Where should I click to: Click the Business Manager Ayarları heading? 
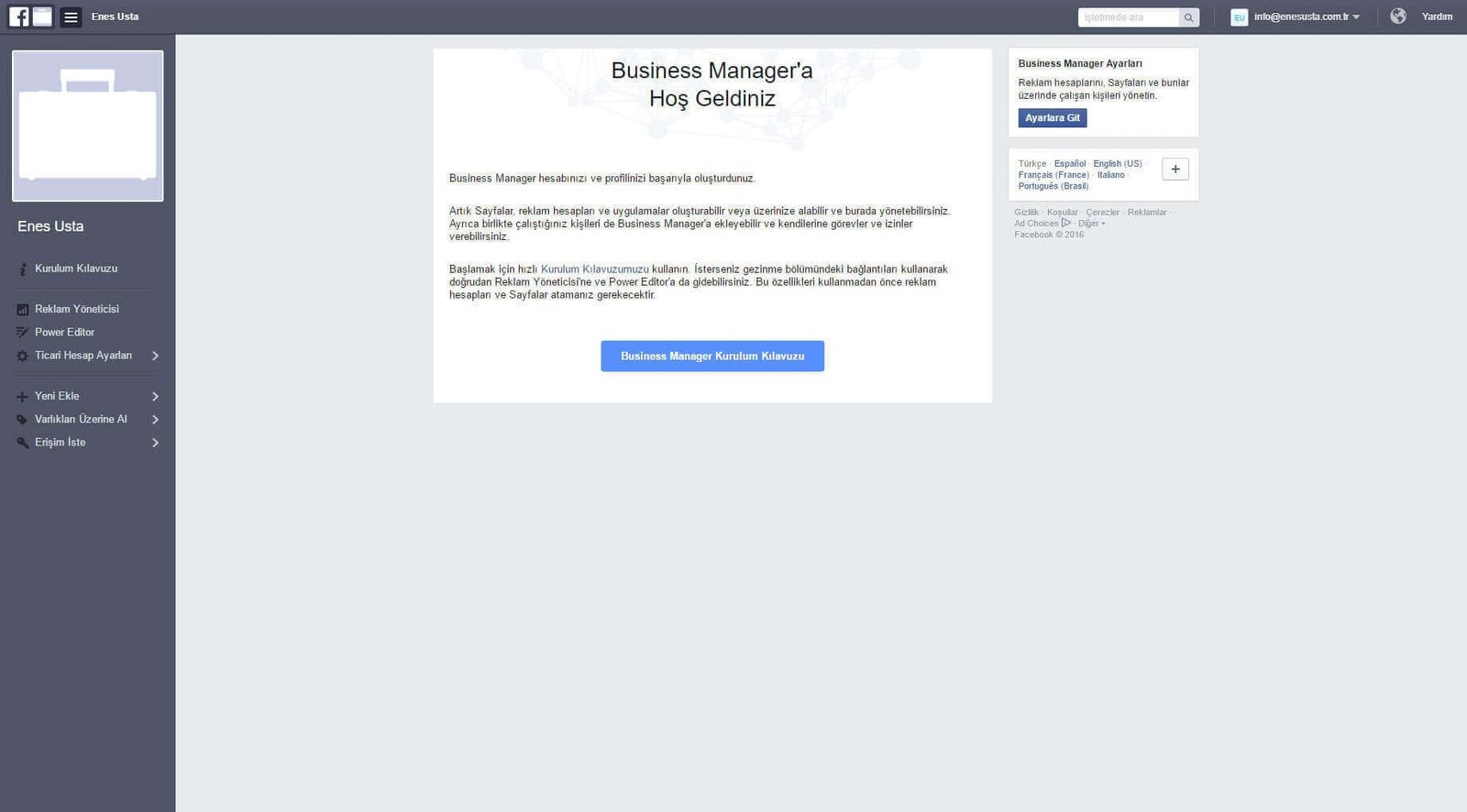click(x=1080, y=64)
